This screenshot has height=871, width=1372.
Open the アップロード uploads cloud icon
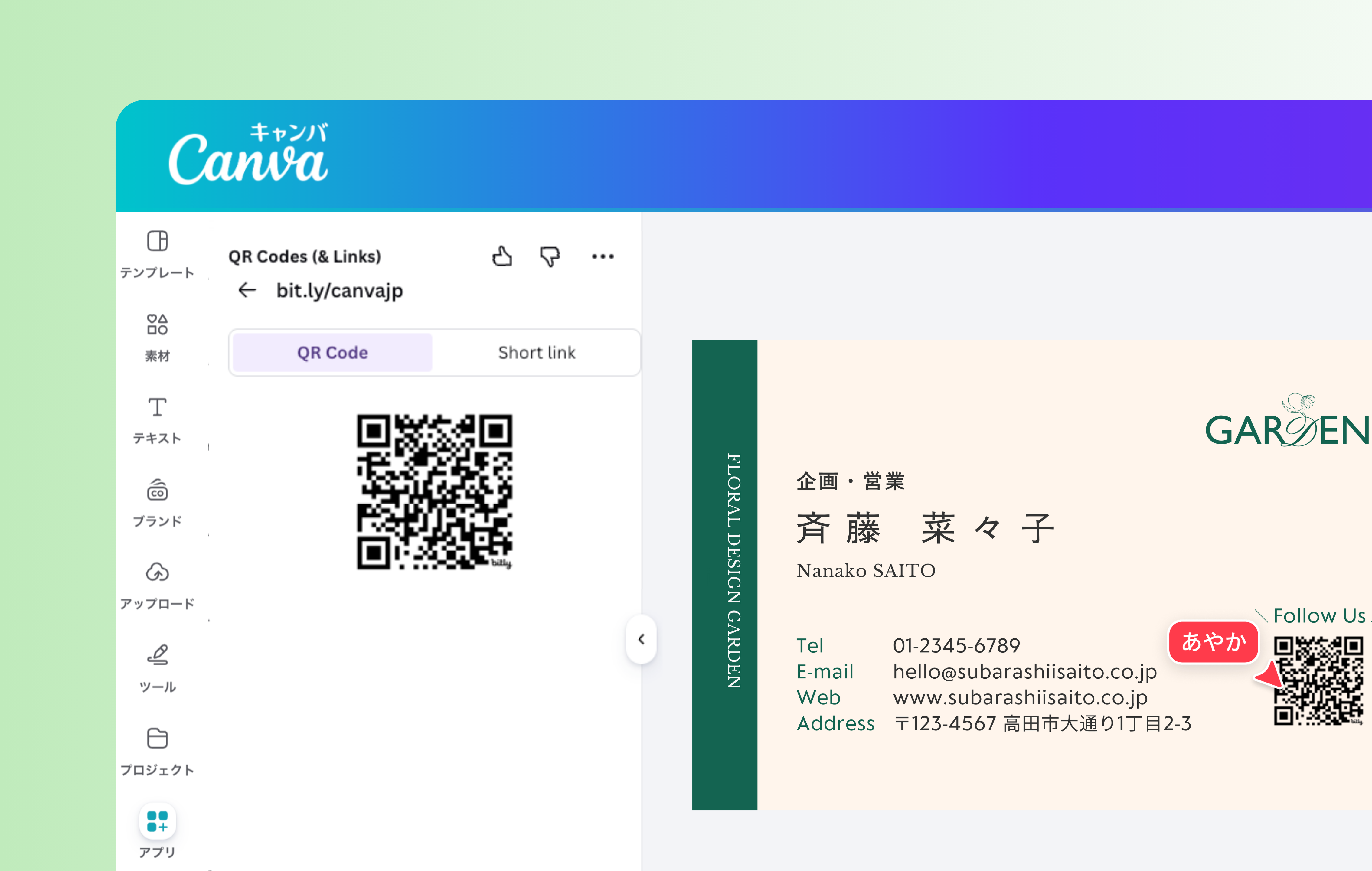157,572
